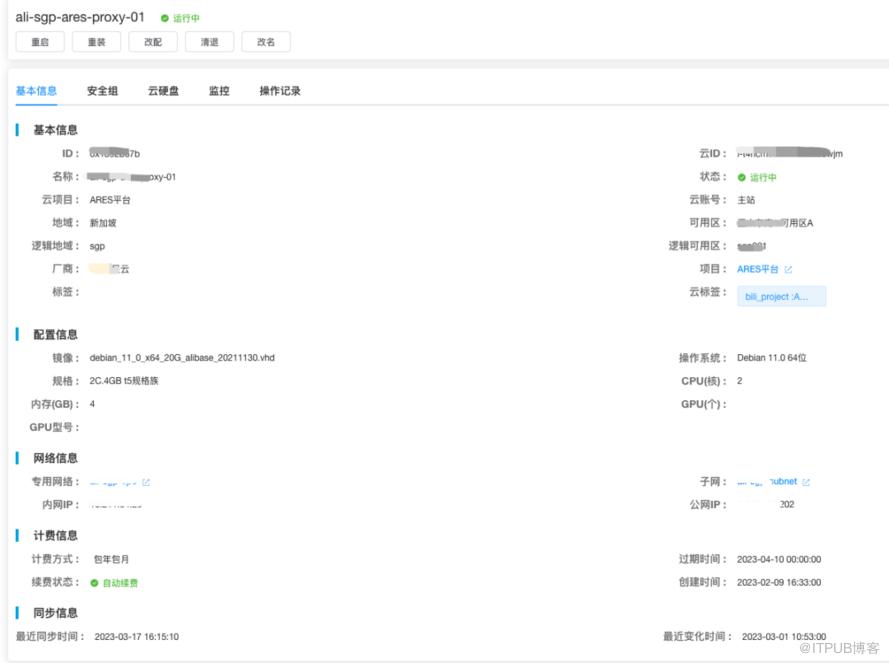The width and height of the screenshot is (889, 663).
Task: Go to the 监控 tab
Action: (x=219, y=91)
